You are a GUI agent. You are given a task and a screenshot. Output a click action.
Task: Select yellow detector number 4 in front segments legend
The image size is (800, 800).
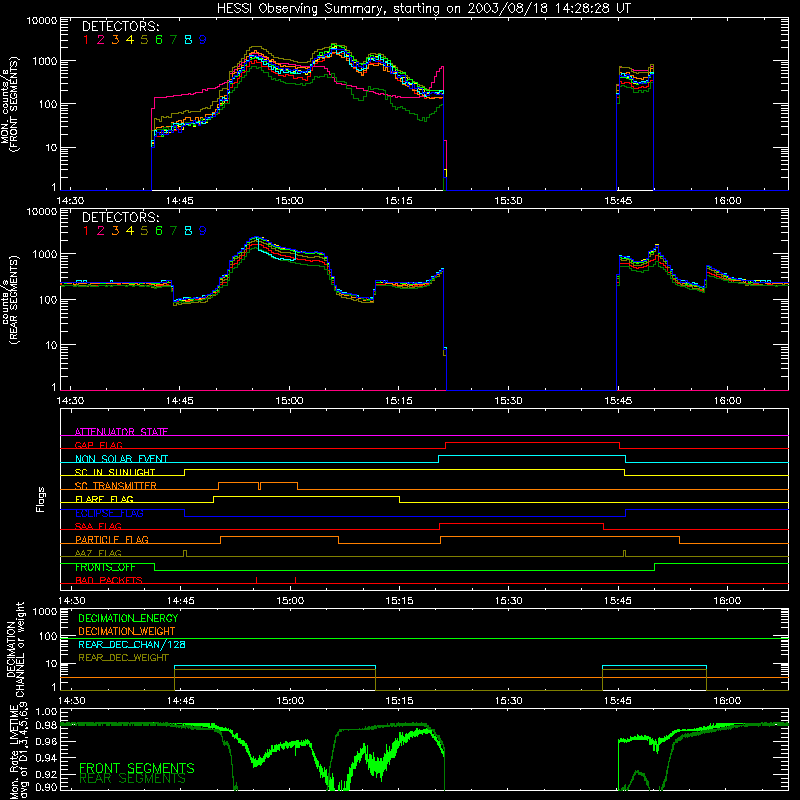tap(130, 40)
